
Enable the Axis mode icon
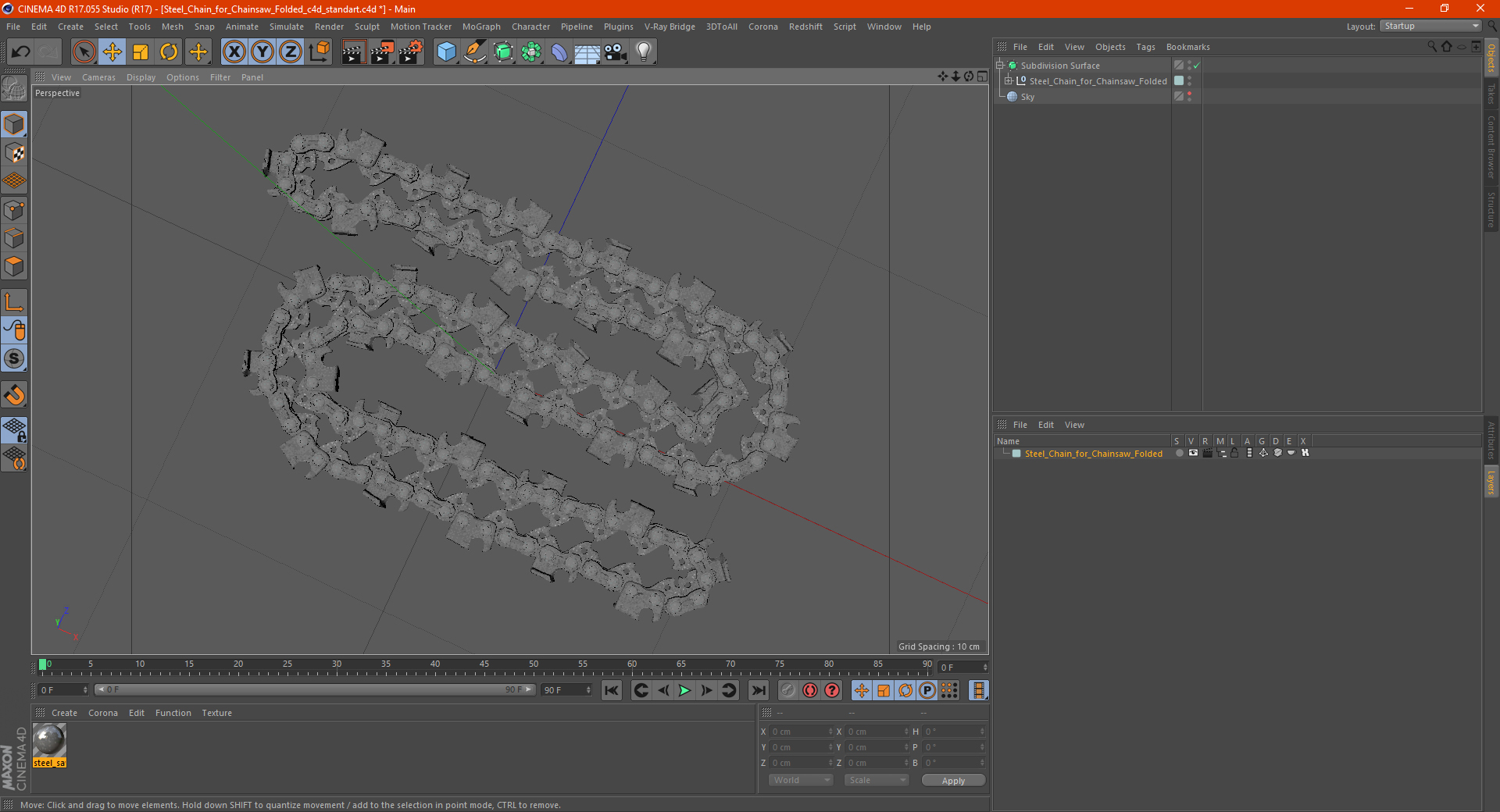(14, 302)
